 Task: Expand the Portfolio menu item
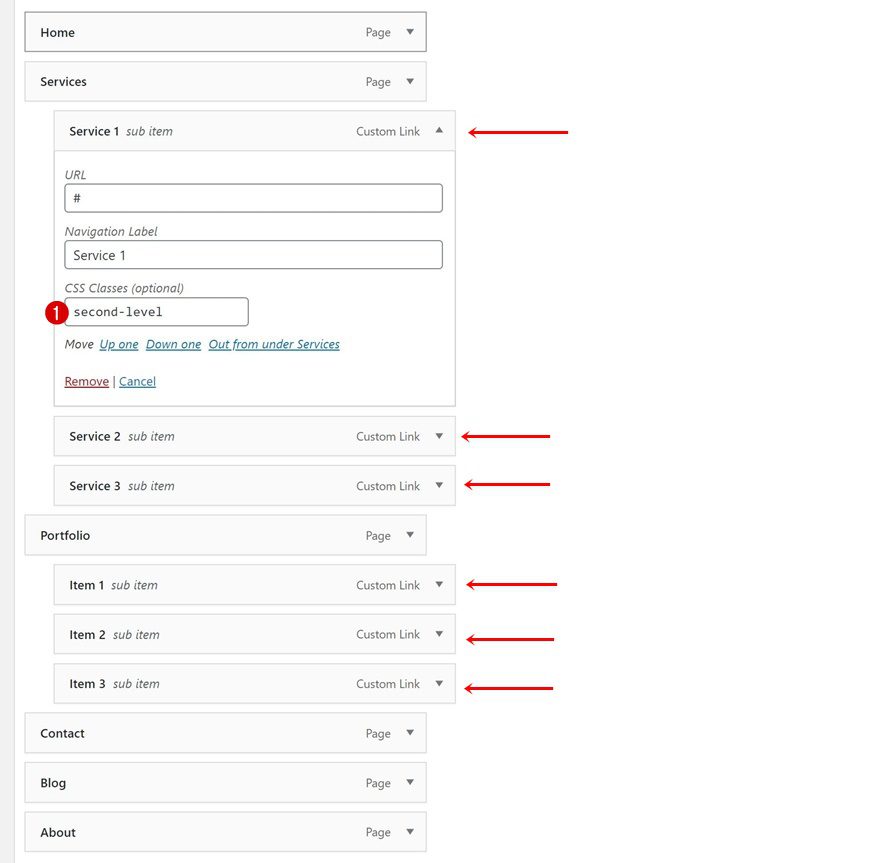pyautogui.click(x=410, y=535)
